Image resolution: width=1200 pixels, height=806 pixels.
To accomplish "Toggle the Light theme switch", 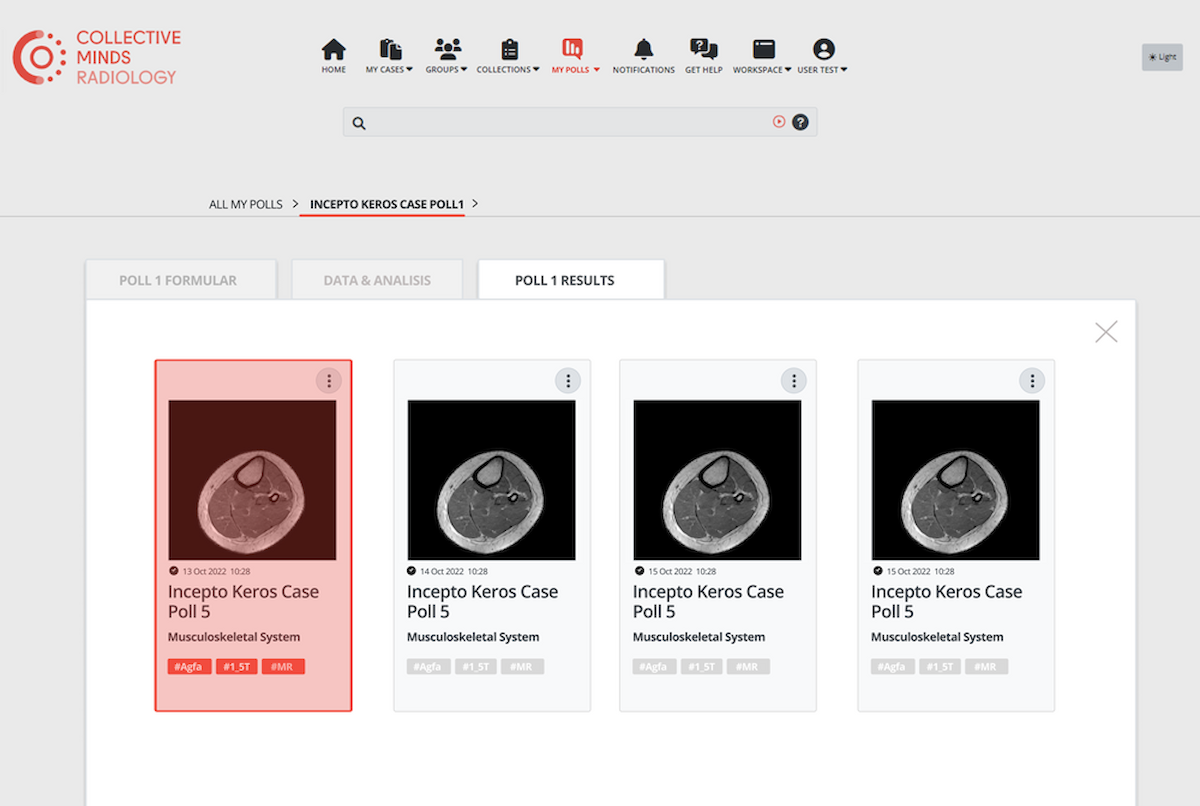I will coord(1162,57).
